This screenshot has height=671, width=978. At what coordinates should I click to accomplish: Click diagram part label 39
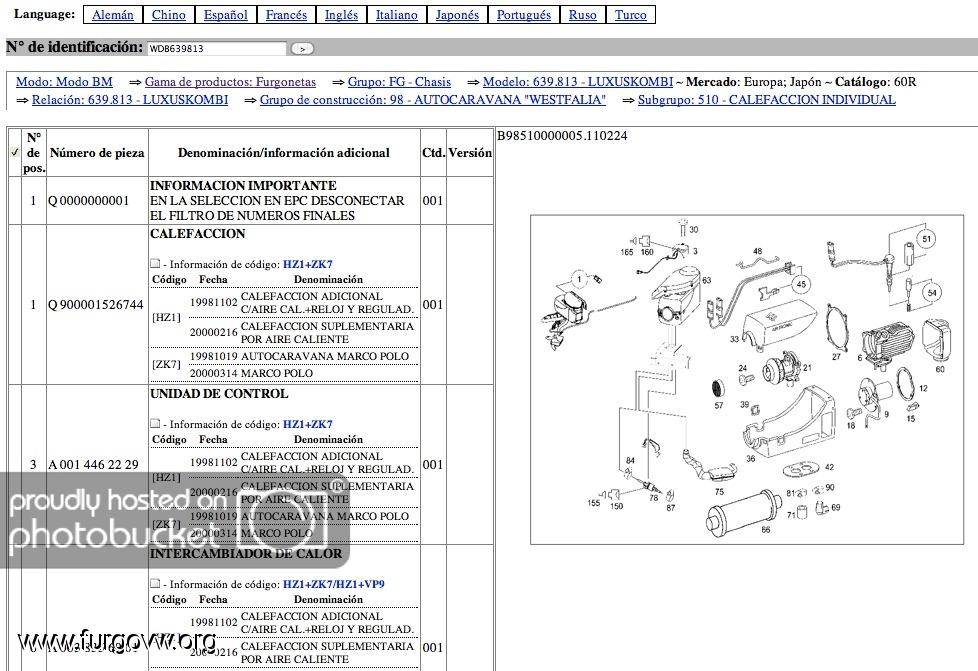tap(744, 405)
